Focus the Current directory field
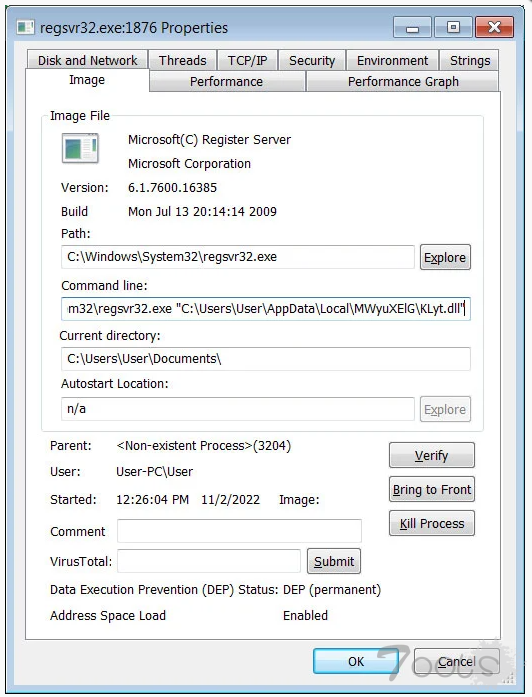This screenshot has width=532, height=697. coord(266,359)
